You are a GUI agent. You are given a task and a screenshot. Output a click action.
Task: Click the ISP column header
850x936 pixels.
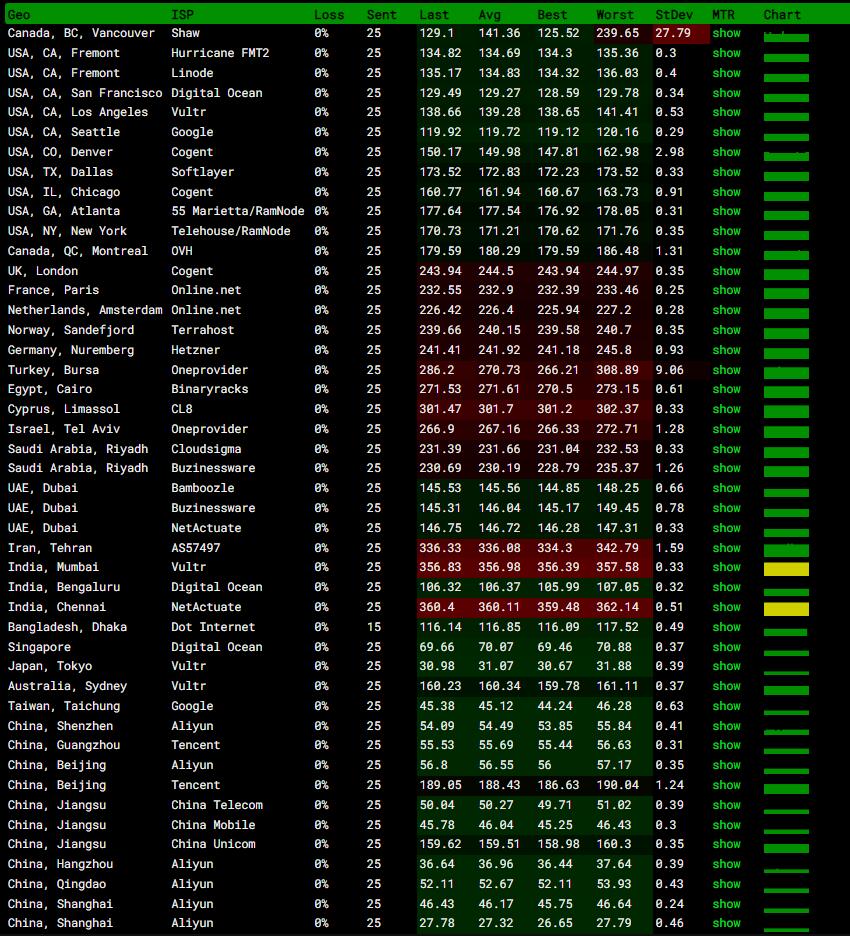182,15
